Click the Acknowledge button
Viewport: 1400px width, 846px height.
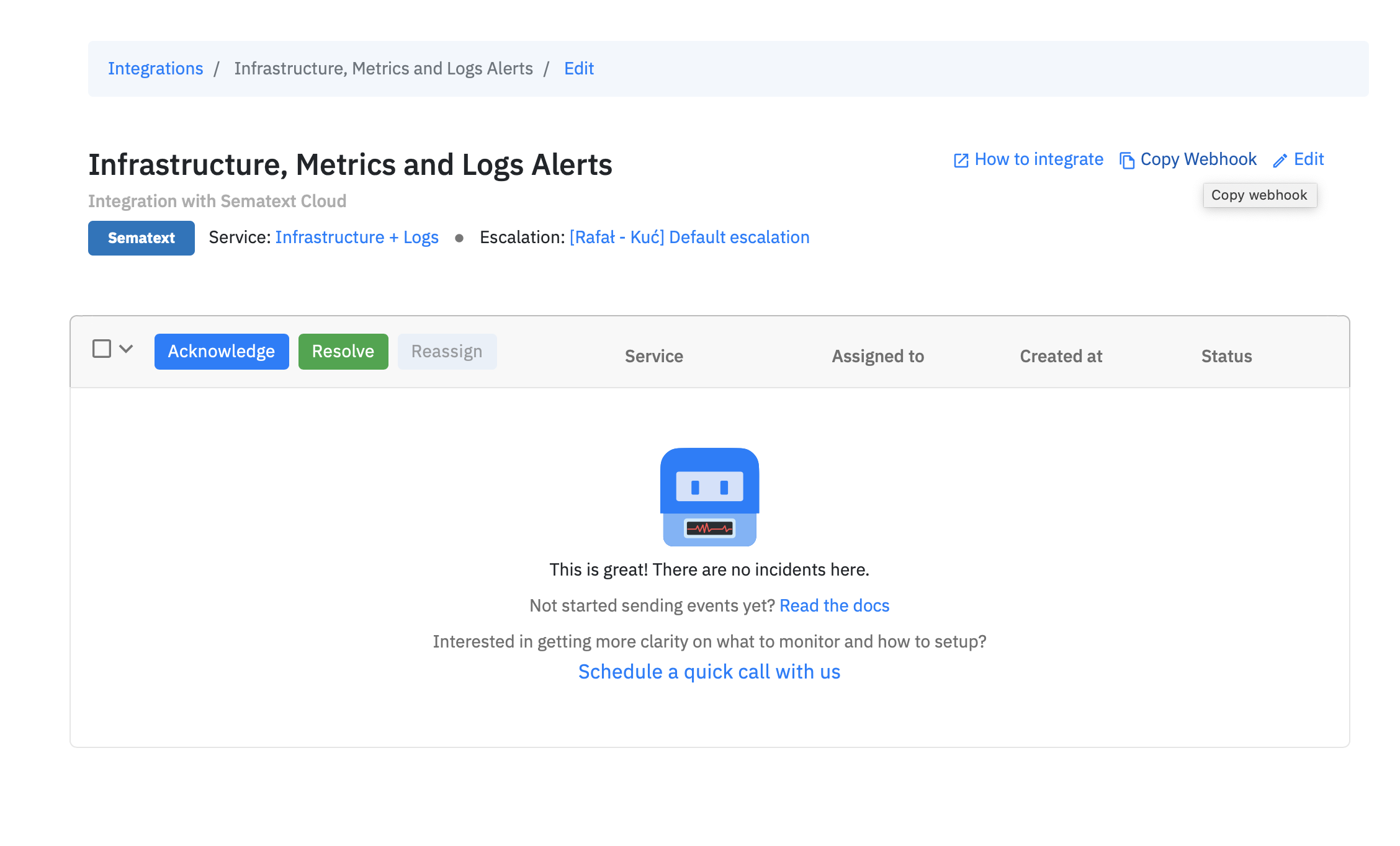221,351
